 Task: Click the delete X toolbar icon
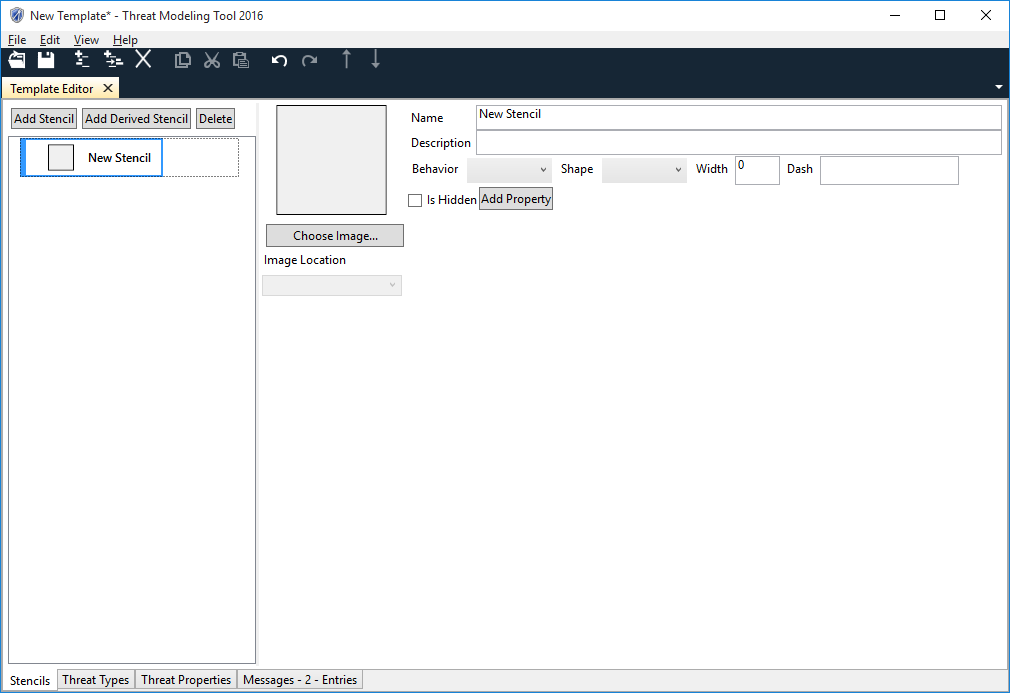(x=143, y=60)
